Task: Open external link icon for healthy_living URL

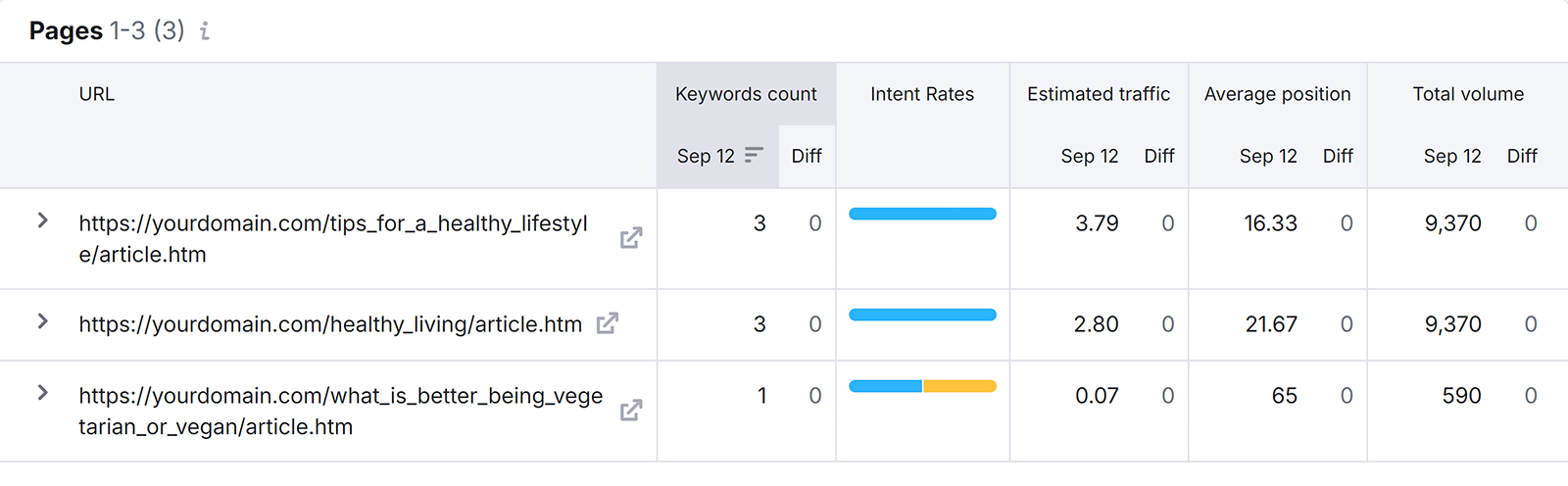Action: point(608,323)
